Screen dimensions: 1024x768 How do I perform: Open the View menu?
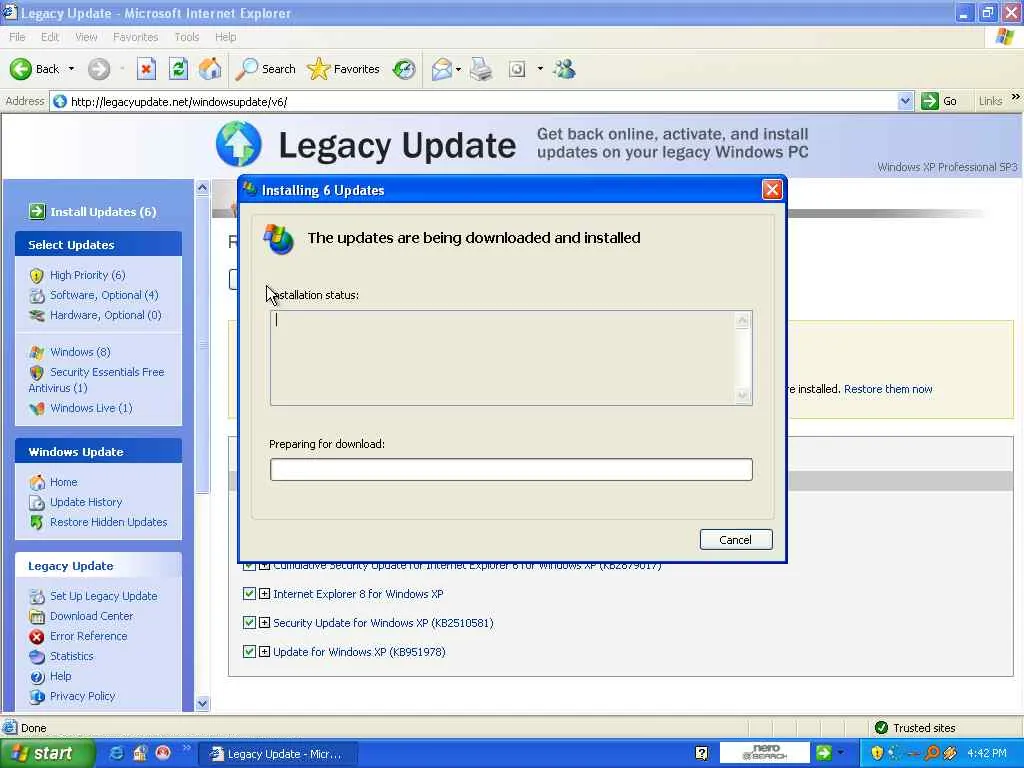coord(86,37)
